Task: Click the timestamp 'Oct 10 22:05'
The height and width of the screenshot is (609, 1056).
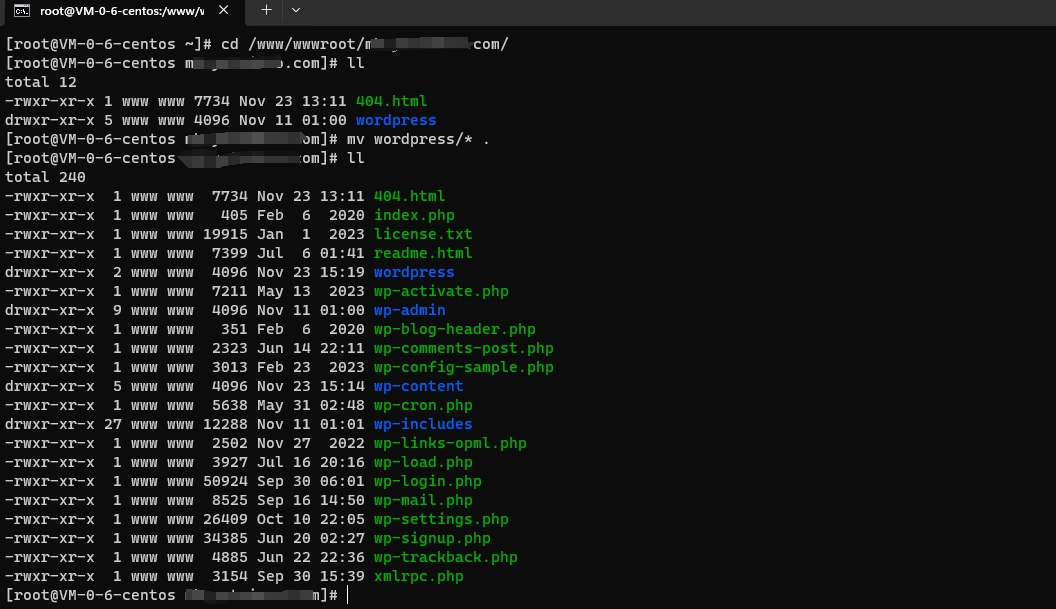Action: tap(310, 520)
